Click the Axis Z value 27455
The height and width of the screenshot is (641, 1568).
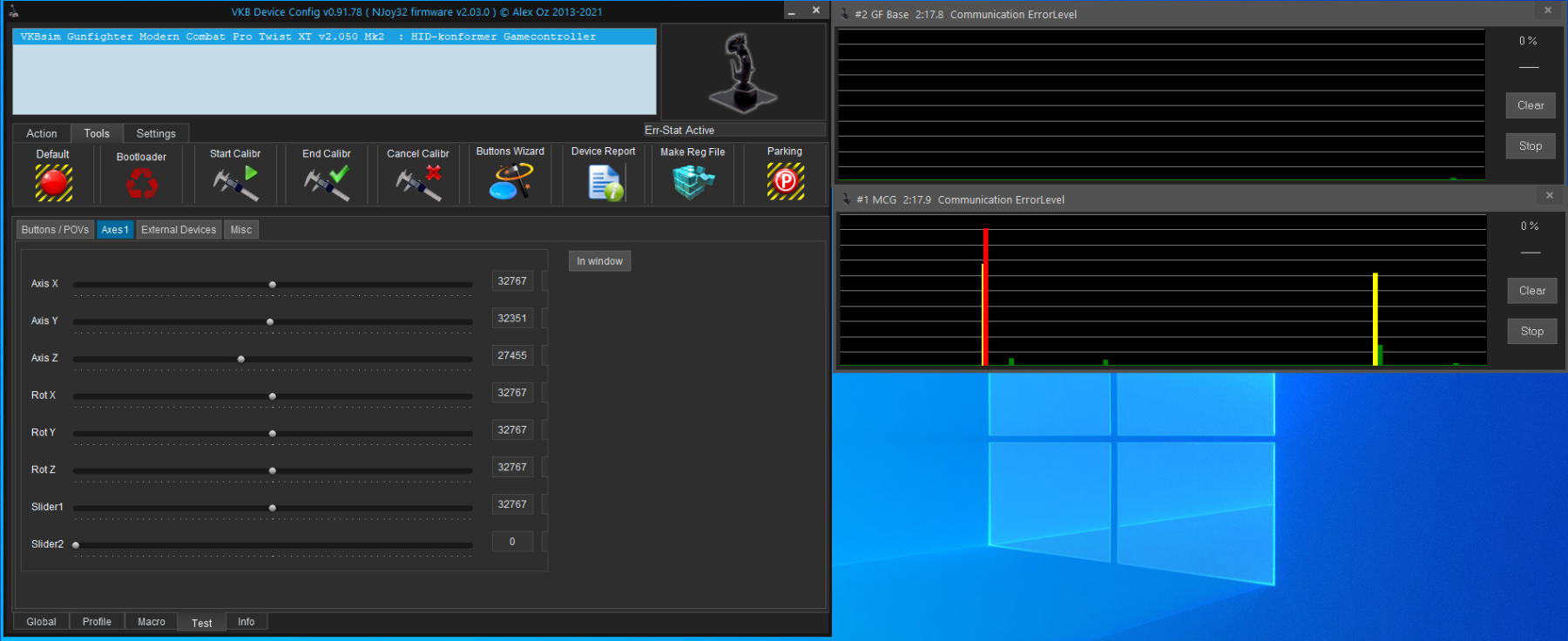pyautogui.click(x=512, y=355)
